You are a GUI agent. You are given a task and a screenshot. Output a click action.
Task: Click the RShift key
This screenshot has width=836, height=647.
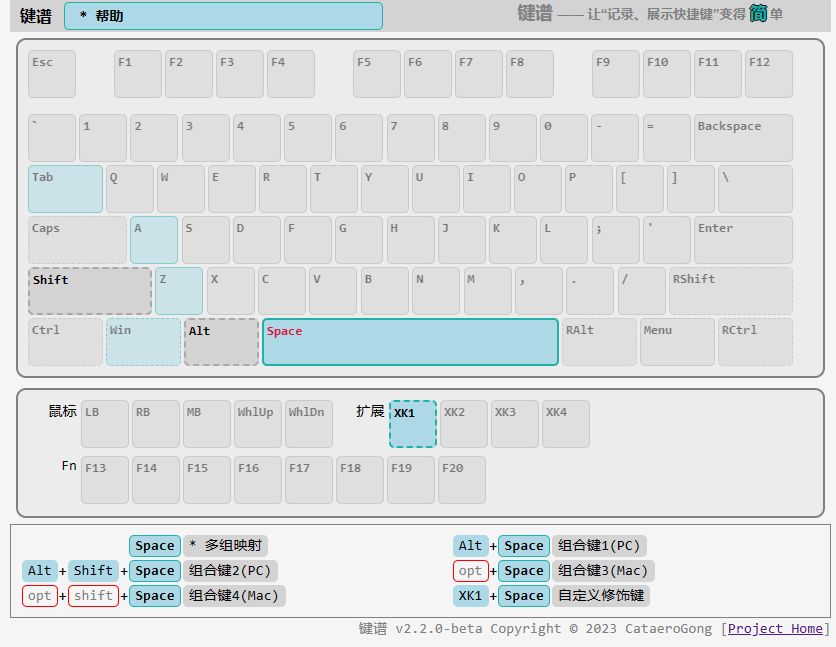pos(730,291)
